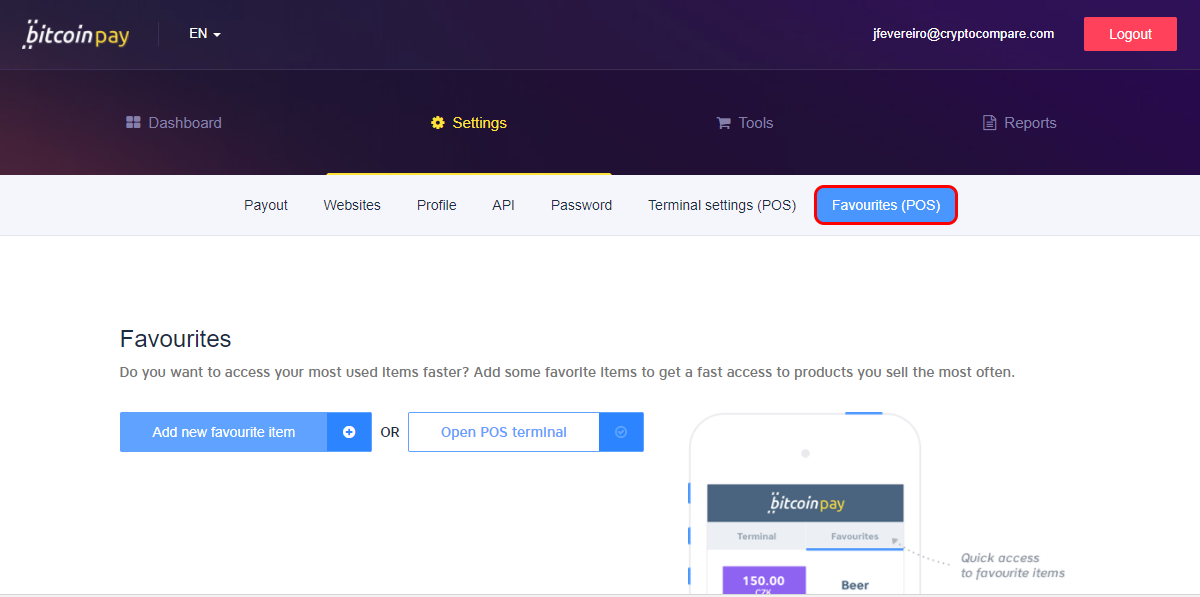Switch to the Websites tab
Image resolution: width=1200 pixels, height=597 pixels.
click(352, 205)
